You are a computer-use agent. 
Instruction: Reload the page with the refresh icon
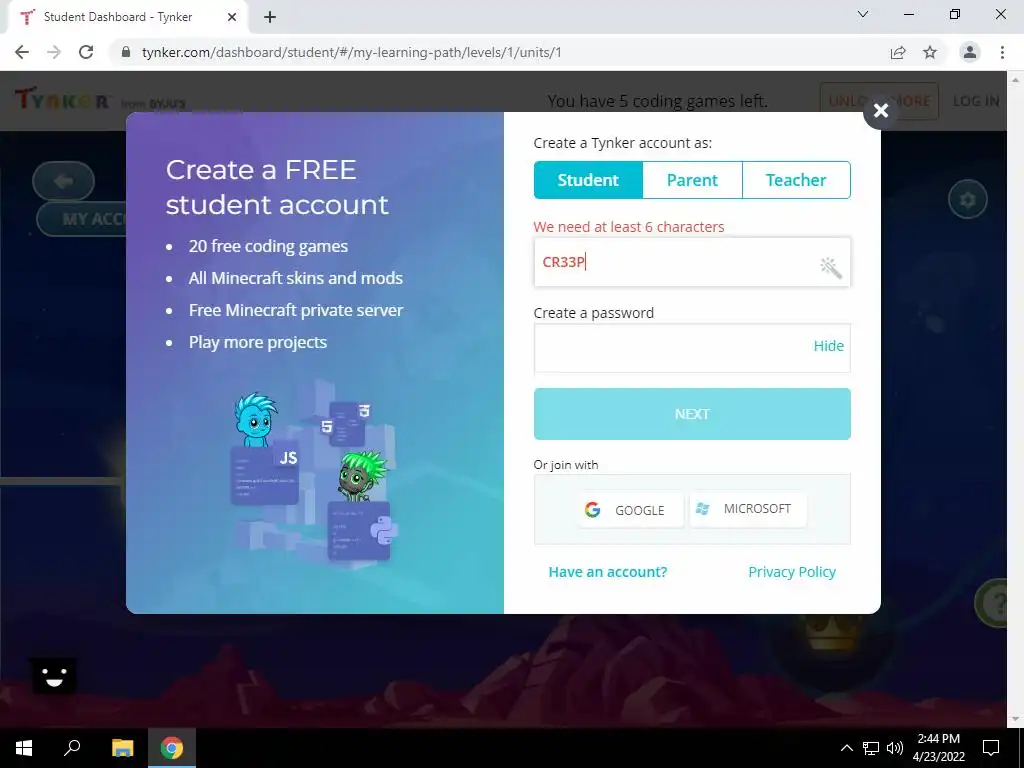click(86, 52)
